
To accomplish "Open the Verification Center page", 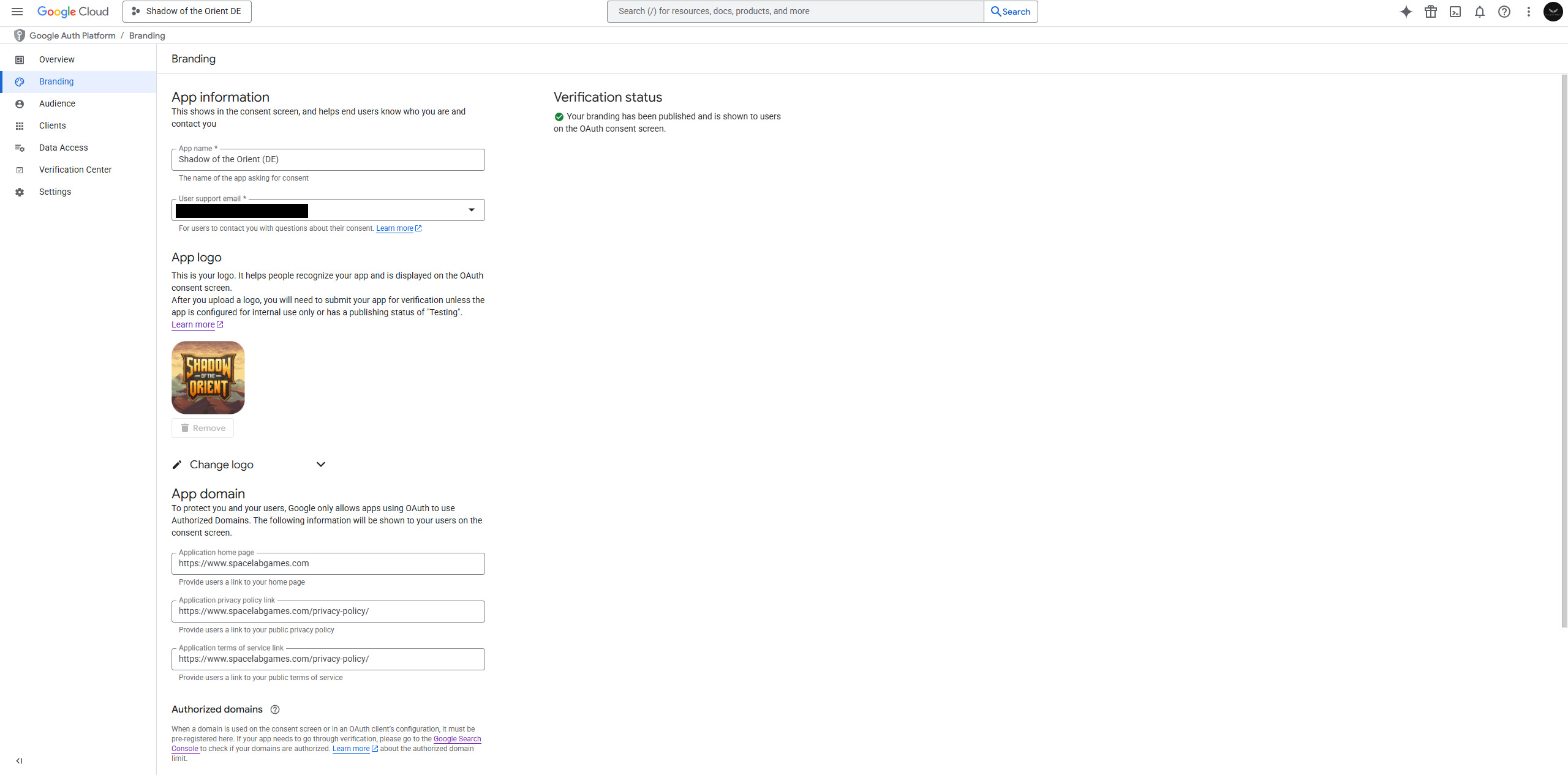I will (x=75, y=170).
